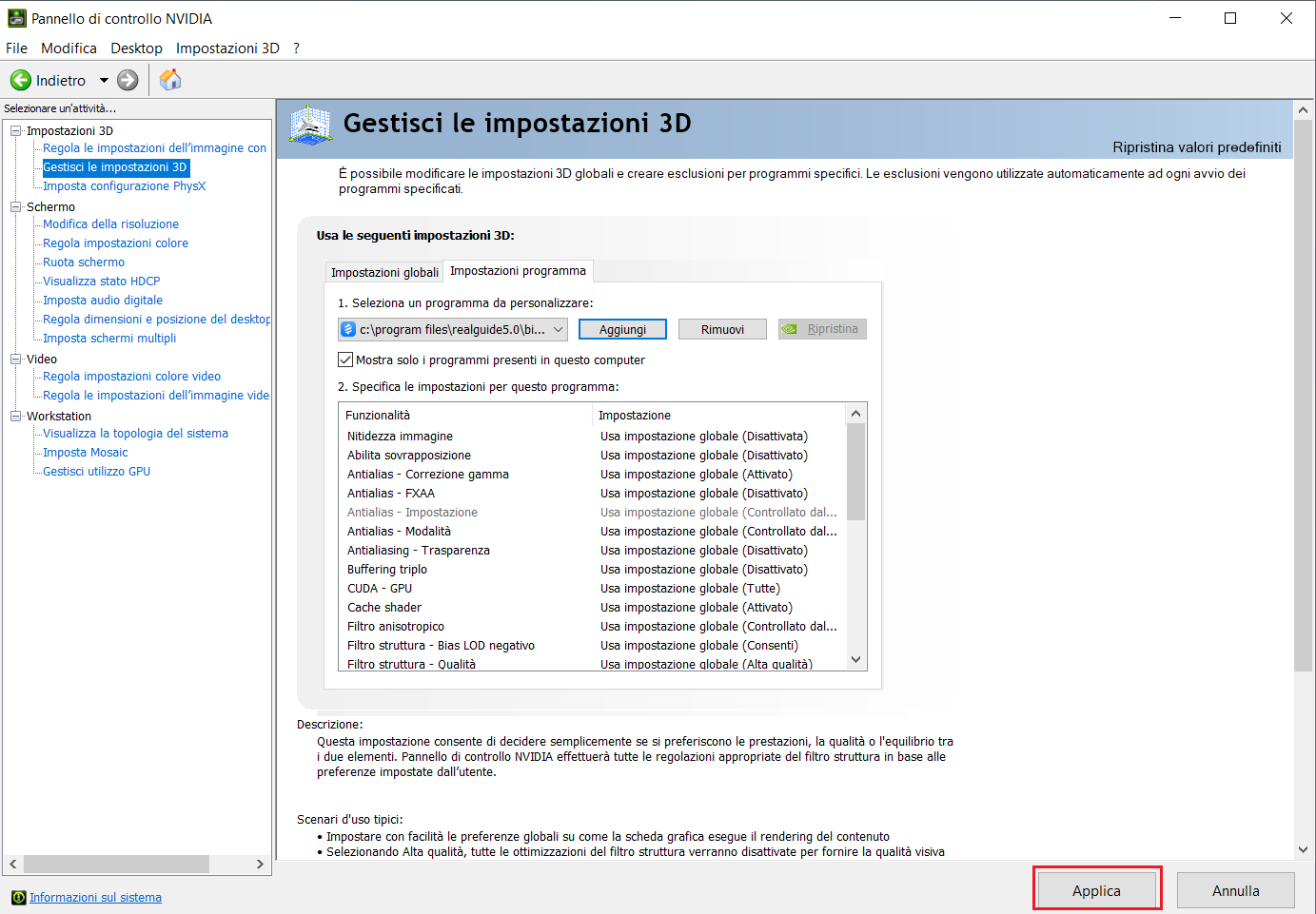Collapse the Workstation tree node
Viewport: 1316px width, 914px height.
[16, 417]
